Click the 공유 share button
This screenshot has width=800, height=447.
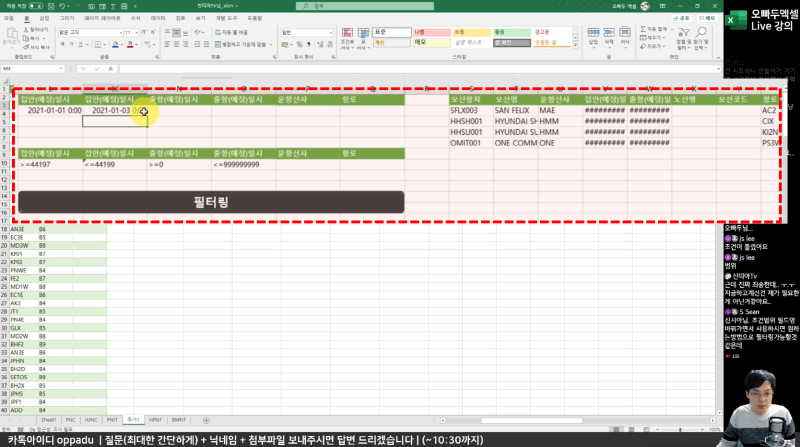[x=682, y=18]
